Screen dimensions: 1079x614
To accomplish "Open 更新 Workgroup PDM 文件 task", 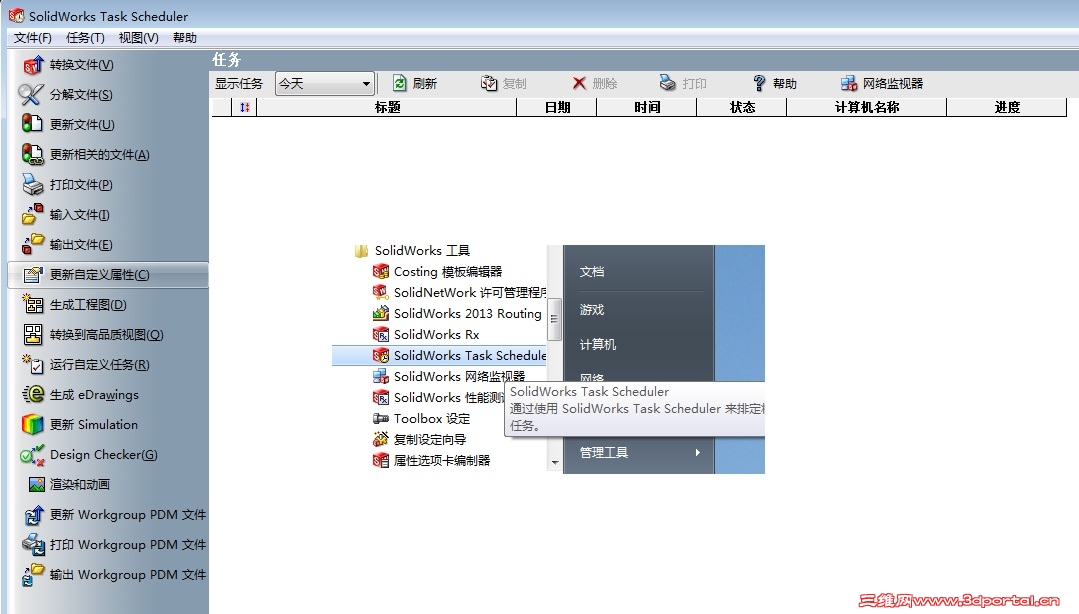I will pyautogui.click(x=114, y=514).
